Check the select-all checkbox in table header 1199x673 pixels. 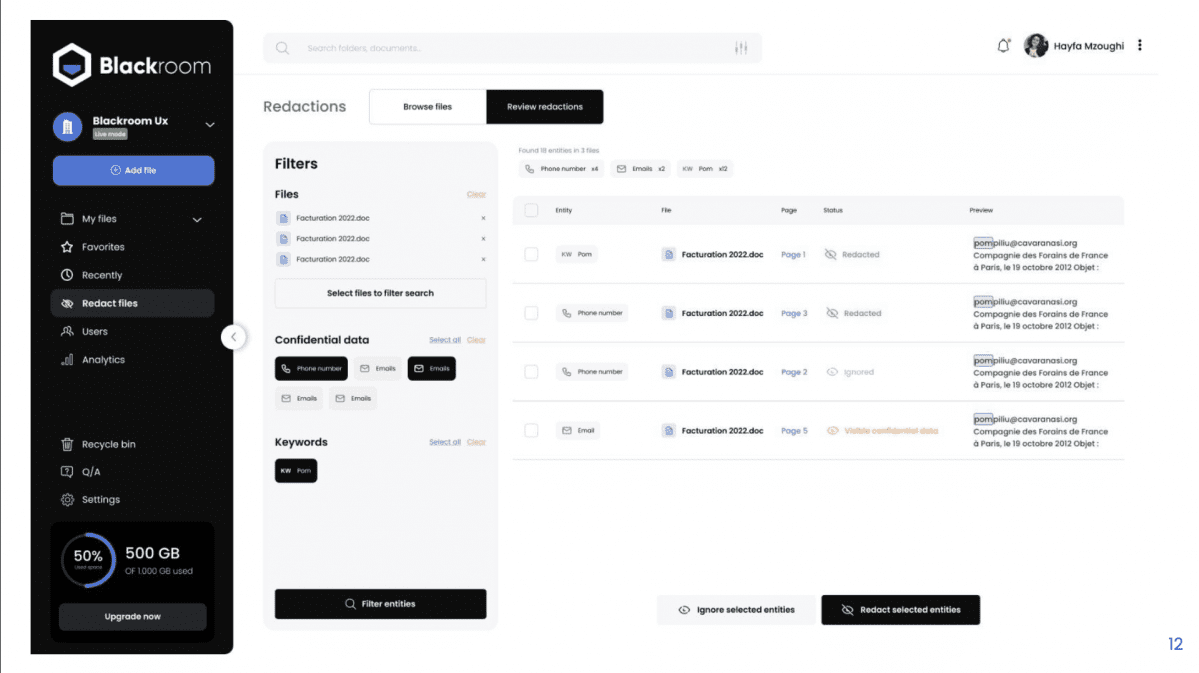coord(531,210)
